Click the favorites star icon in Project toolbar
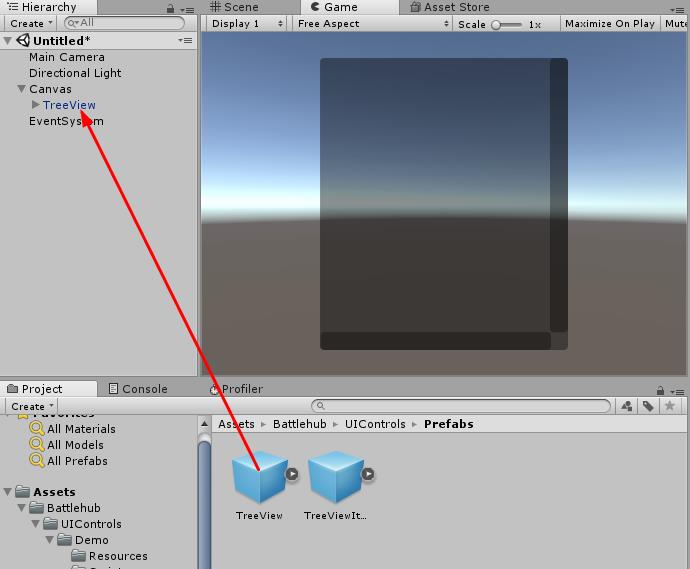 click(669, 406)
